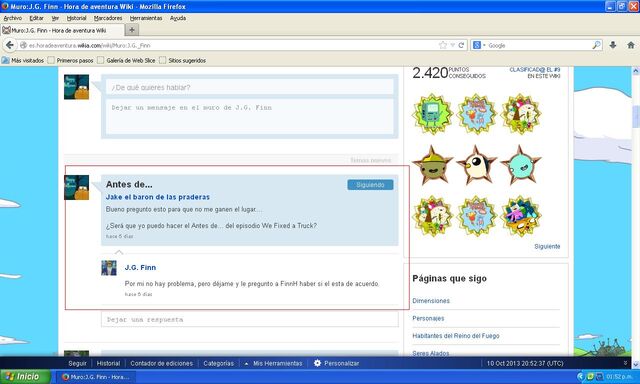640x384 pixels.
Task: Click Seguir in the bottom toolbar
Action: coord(77,363)
